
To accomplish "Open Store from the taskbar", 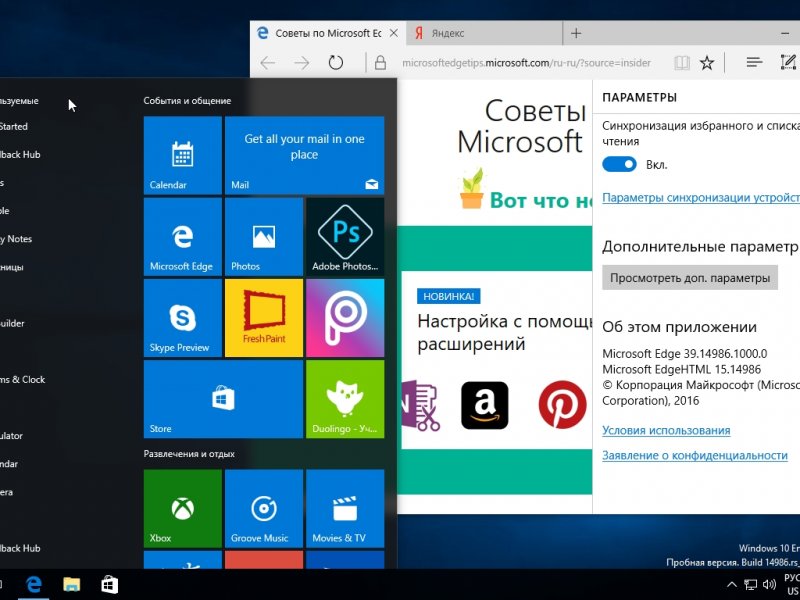I will [x=109, y=584].
